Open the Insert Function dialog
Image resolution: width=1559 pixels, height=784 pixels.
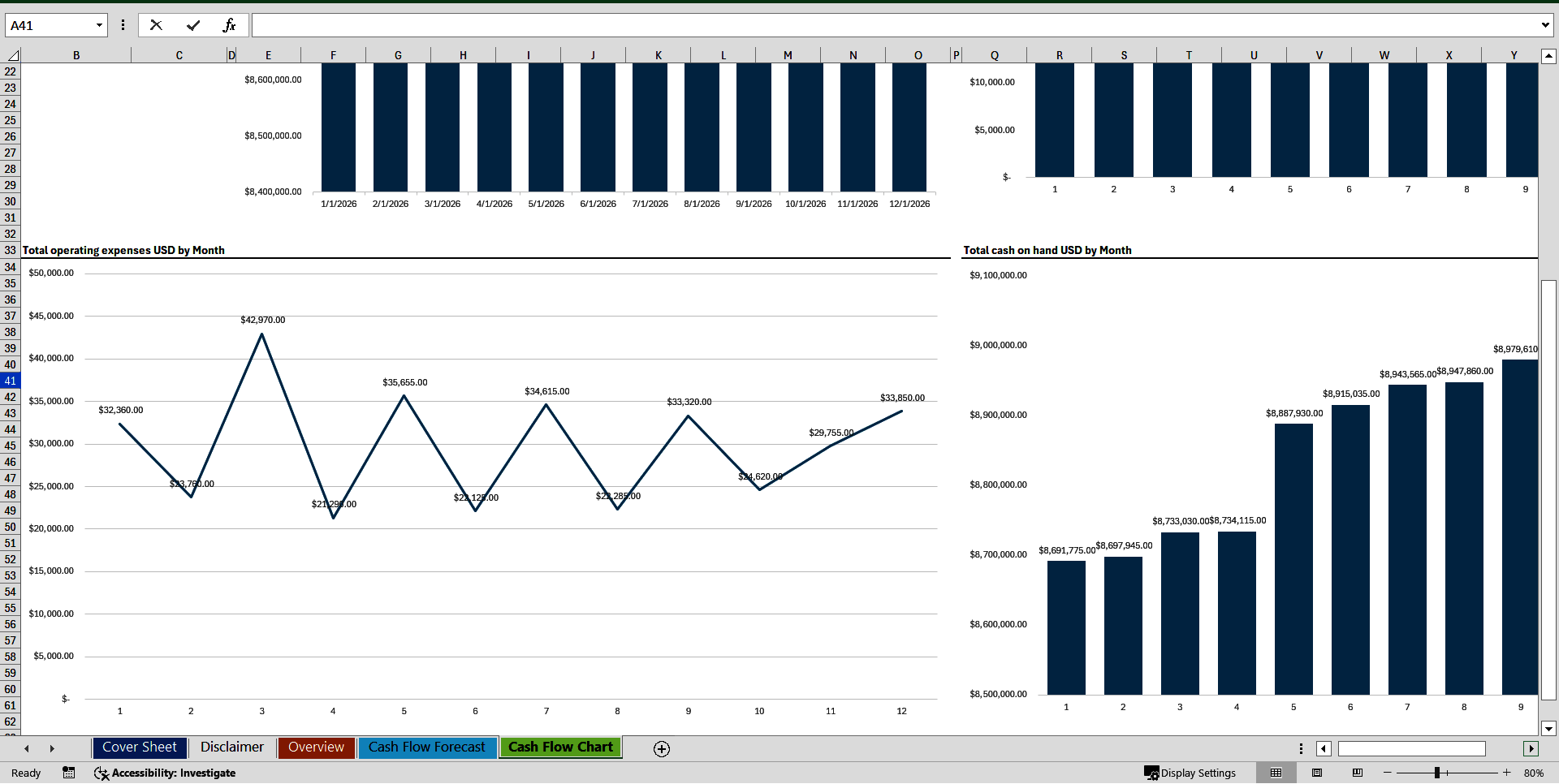[x=230, y=24]
